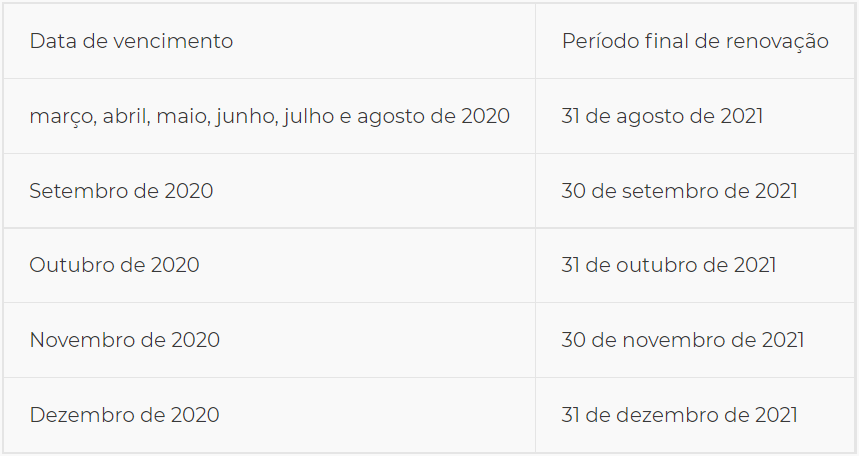Click the '31 de dezembro de 2021' cell
The height and width of the screenshot is (456, 859).
tap(679, 415)
